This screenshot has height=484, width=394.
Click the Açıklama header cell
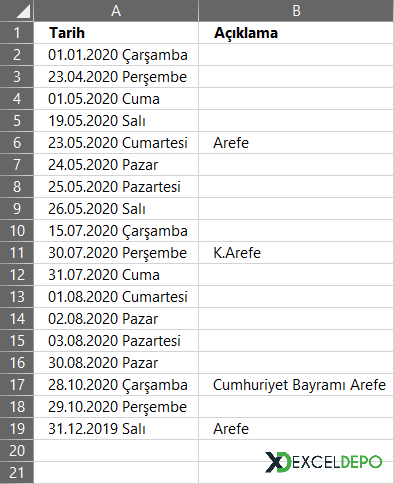pos(296,33)
